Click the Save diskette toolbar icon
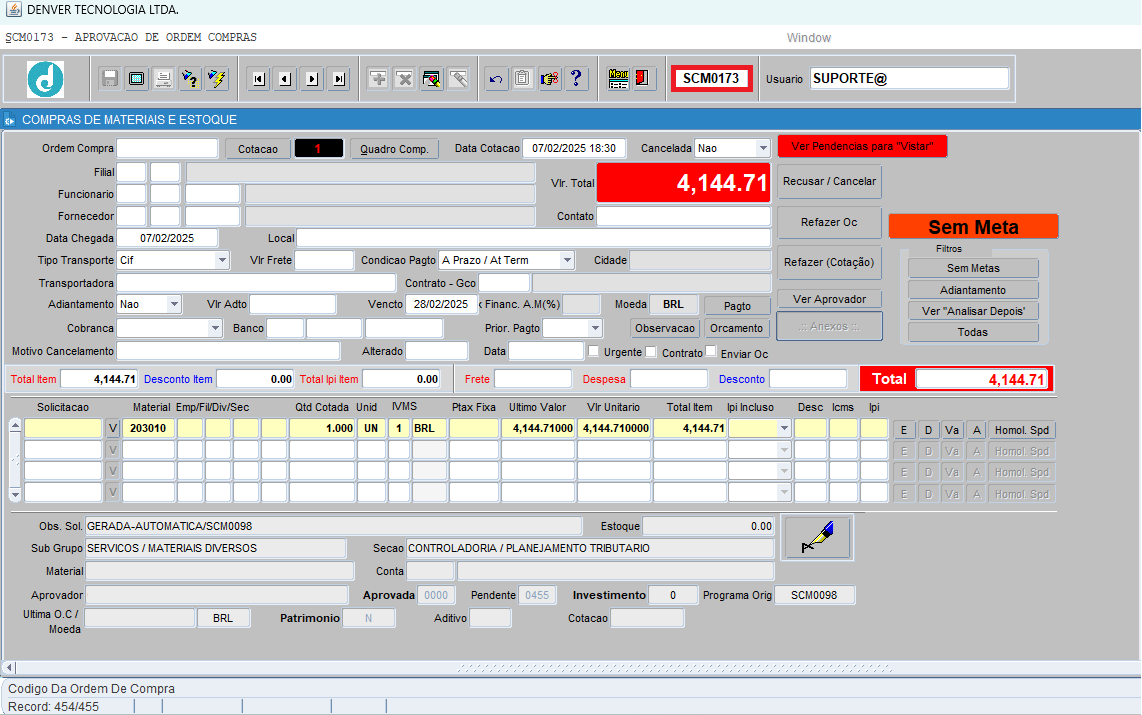 tap(110, 79)
